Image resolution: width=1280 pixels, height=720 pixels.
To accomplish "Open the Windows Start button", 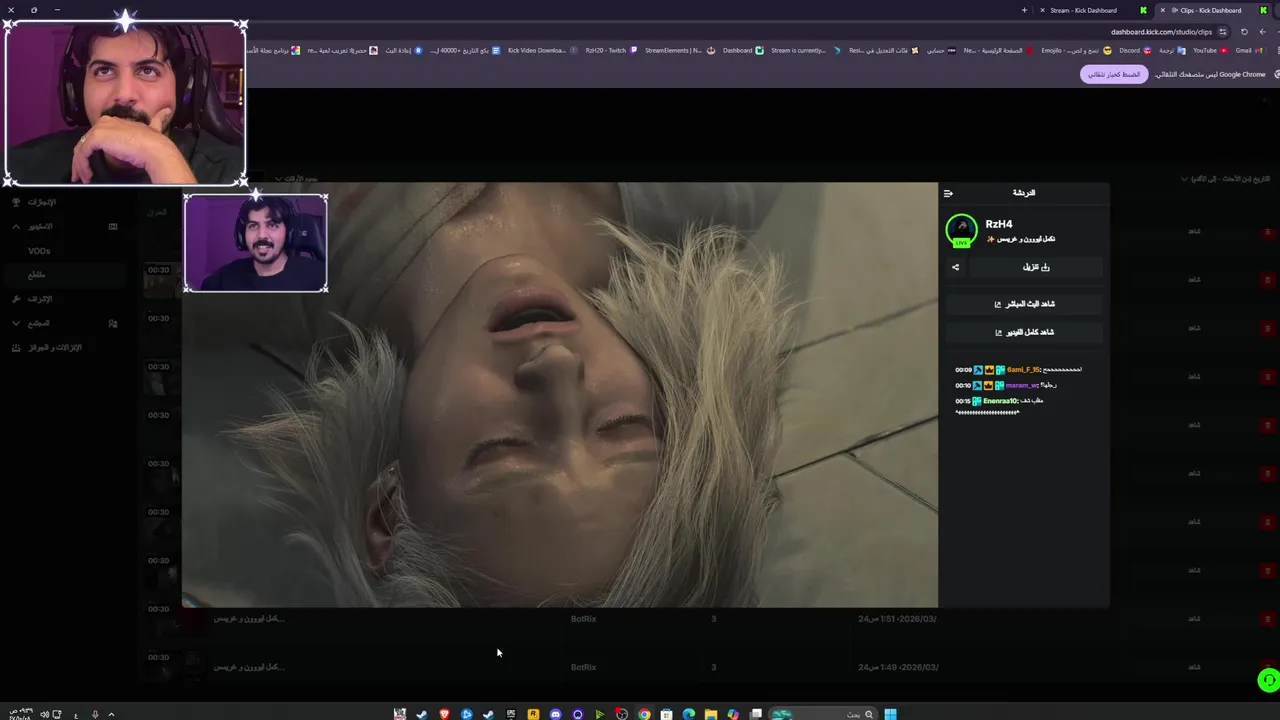I will [890, 714].
